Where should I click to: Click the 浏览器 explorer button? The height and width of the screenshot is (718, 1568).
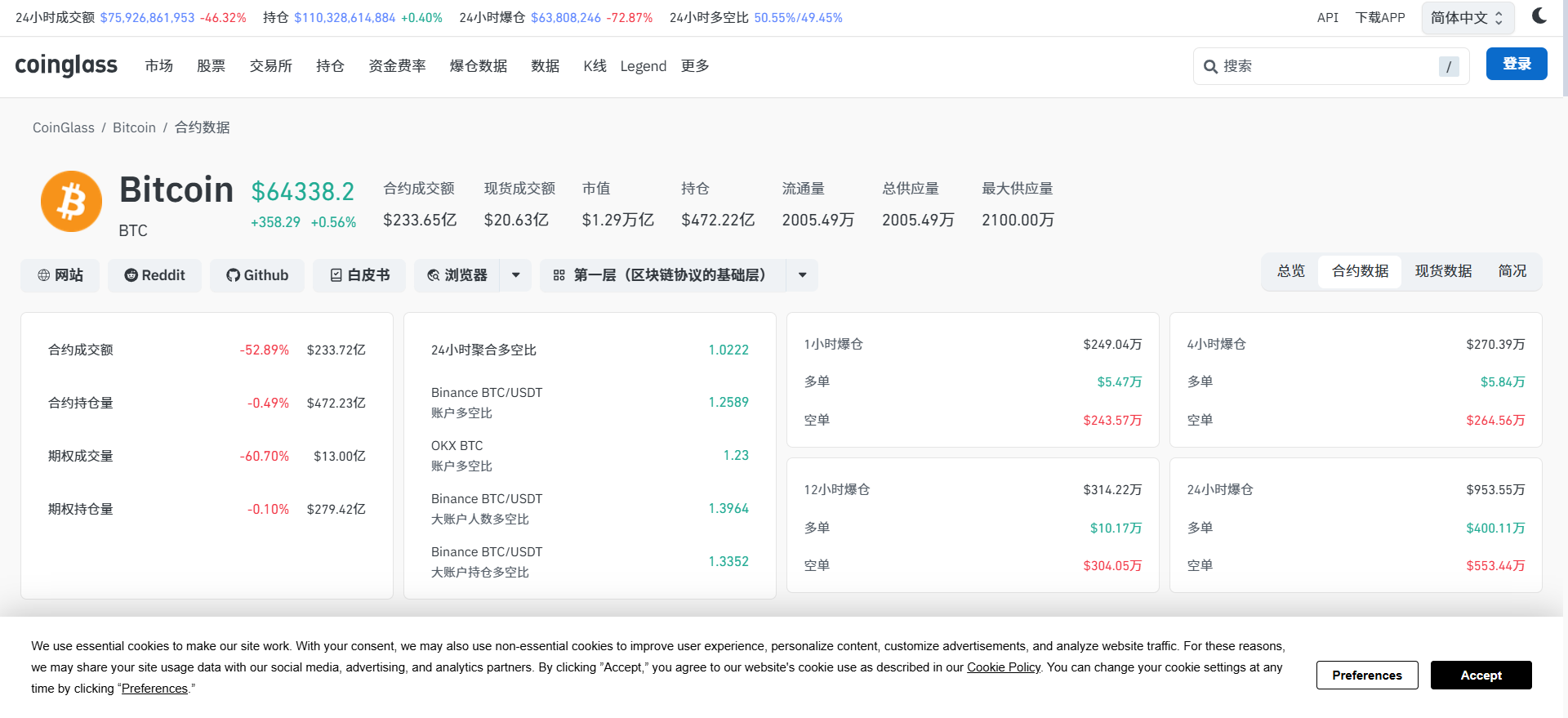[457, 275]
